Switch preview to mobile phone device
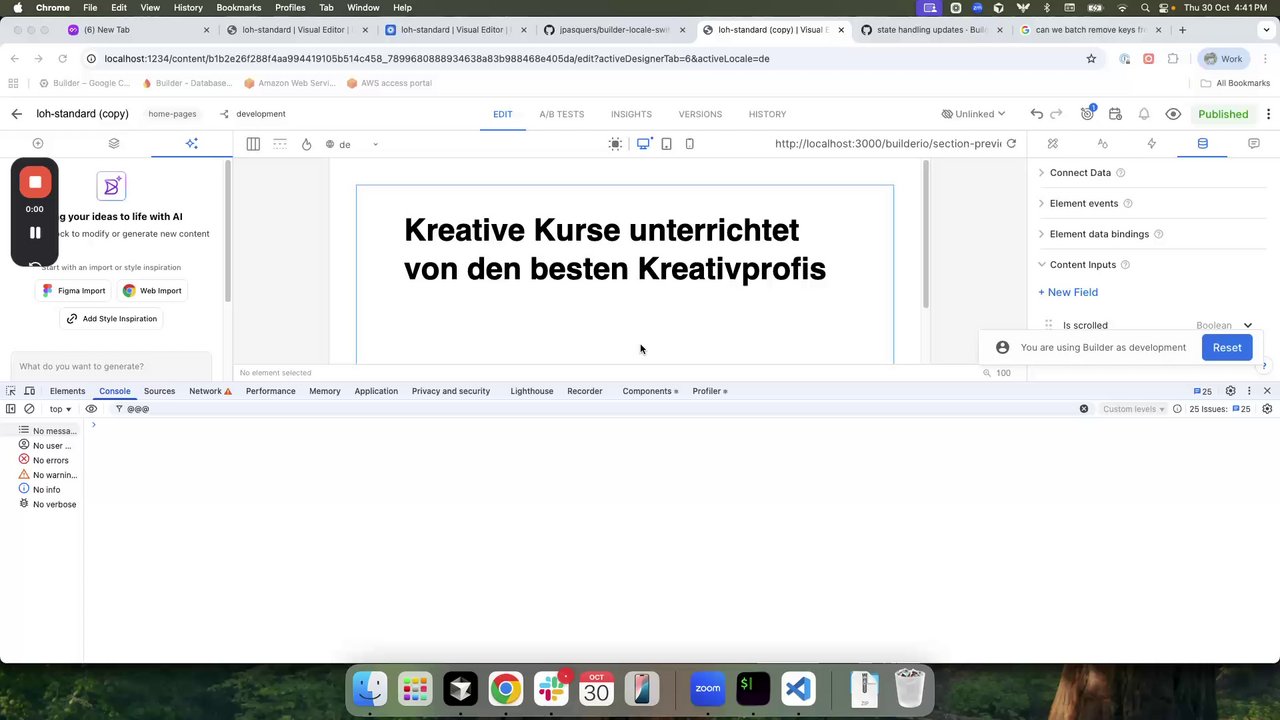Screen dimensions: 1280x720 689,144
